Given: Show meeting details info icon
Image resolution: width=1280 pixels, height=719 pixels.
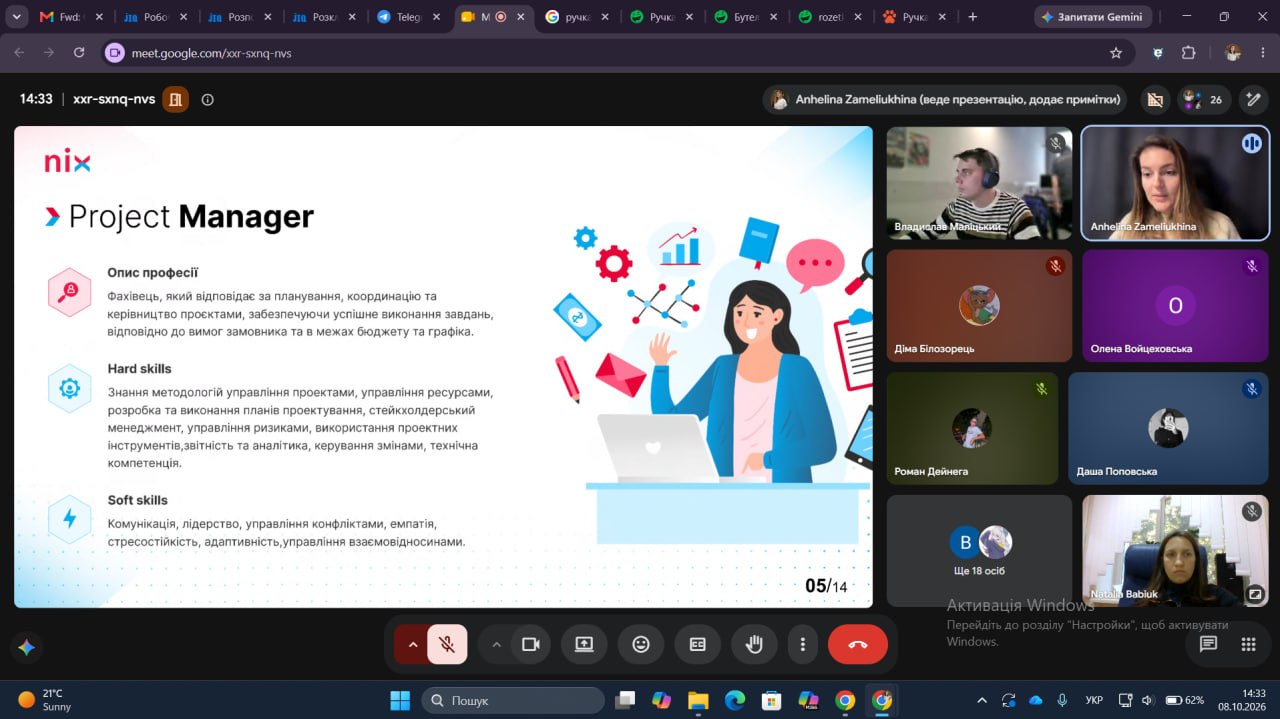Looking at the screenshot, I should (x=208, y=99).
